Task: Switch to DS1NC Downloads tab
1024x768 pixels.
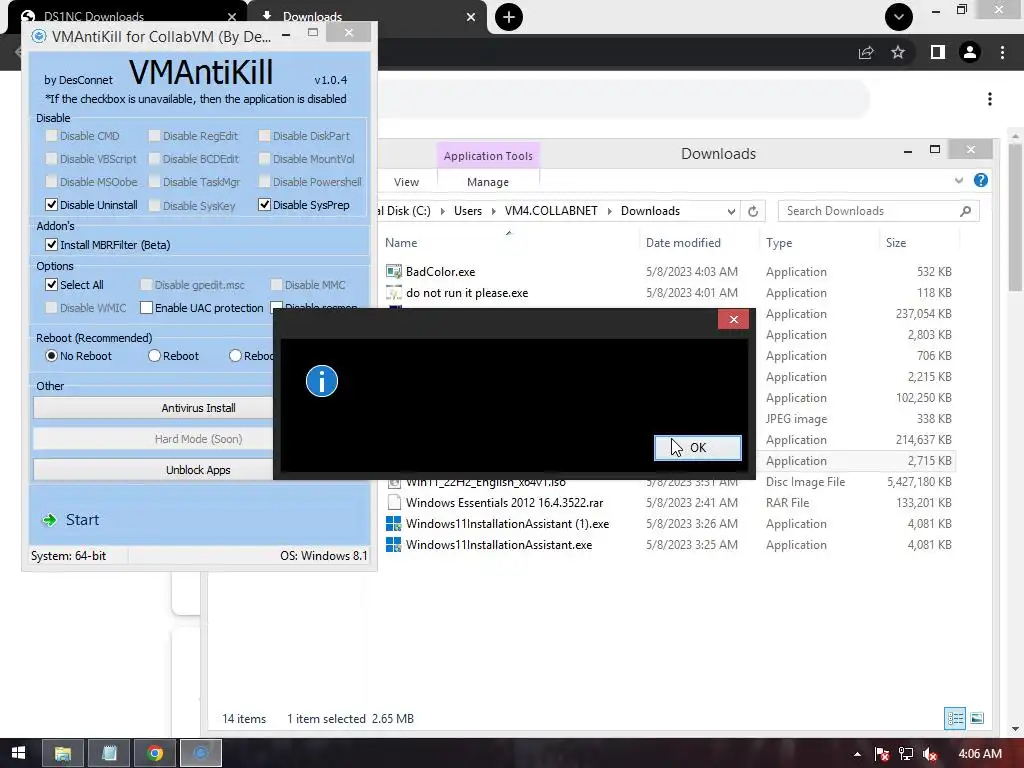Action: (x=126, y=16)
